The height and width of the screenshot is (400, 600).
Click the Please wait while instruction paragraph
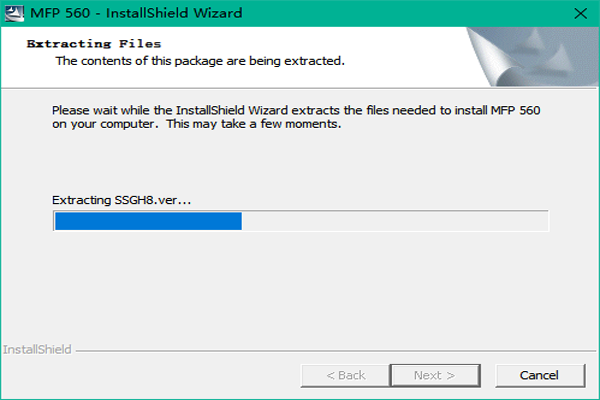click(296, 117)
